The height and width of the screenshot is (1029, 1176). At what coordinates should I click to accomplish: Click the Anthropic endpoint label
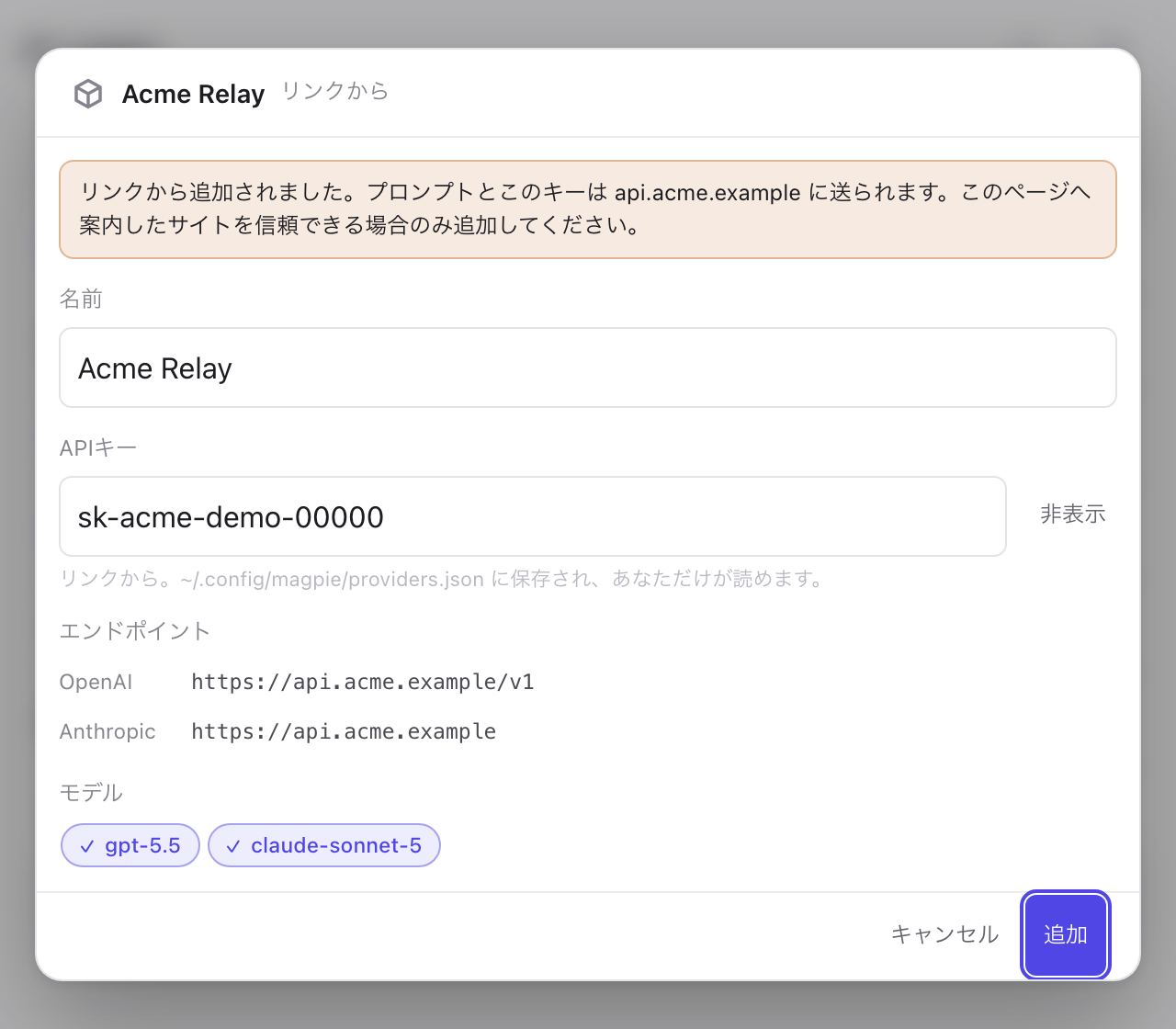(x=107, y=731)
